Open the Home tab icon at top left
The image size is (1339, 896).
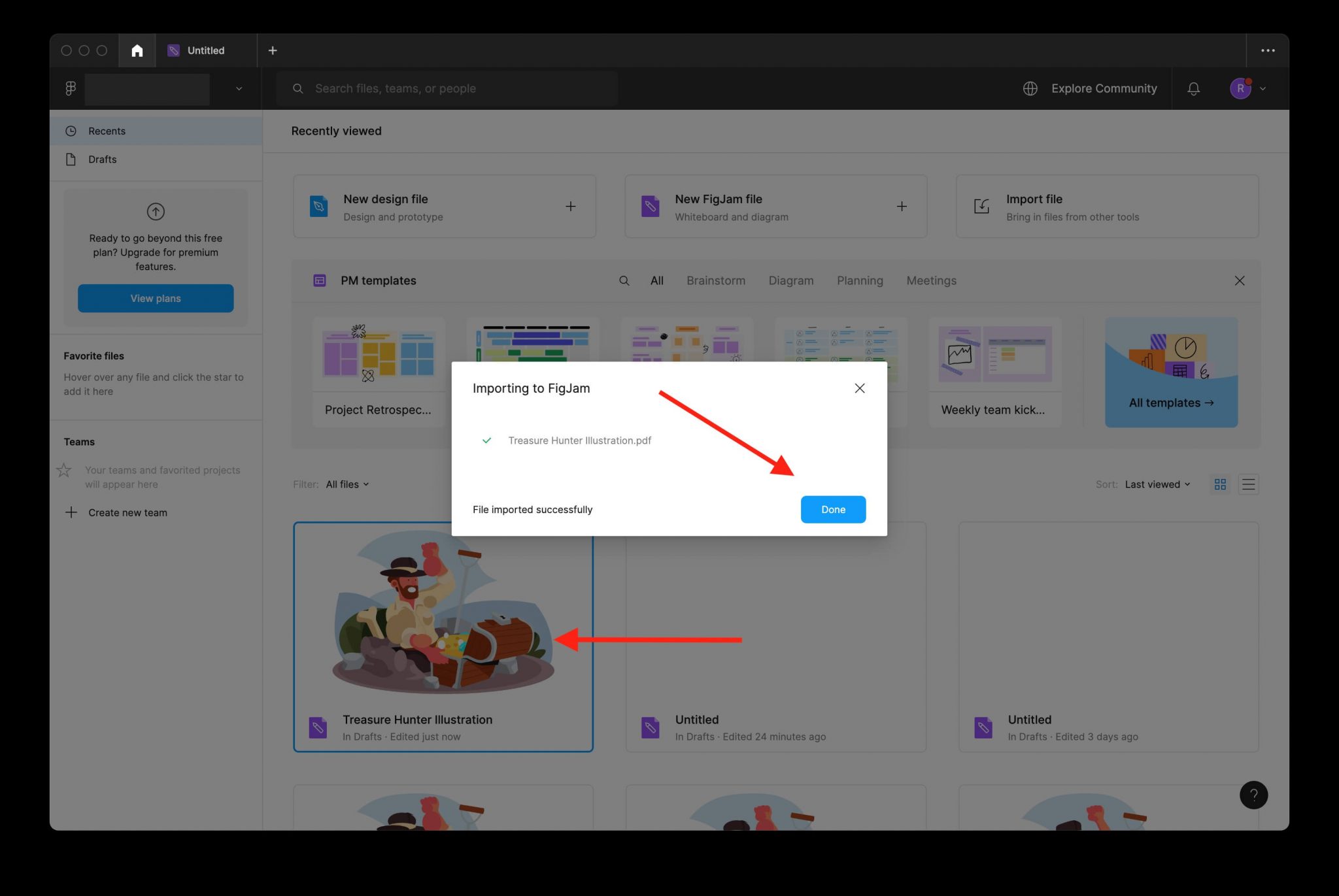point(137,50)
